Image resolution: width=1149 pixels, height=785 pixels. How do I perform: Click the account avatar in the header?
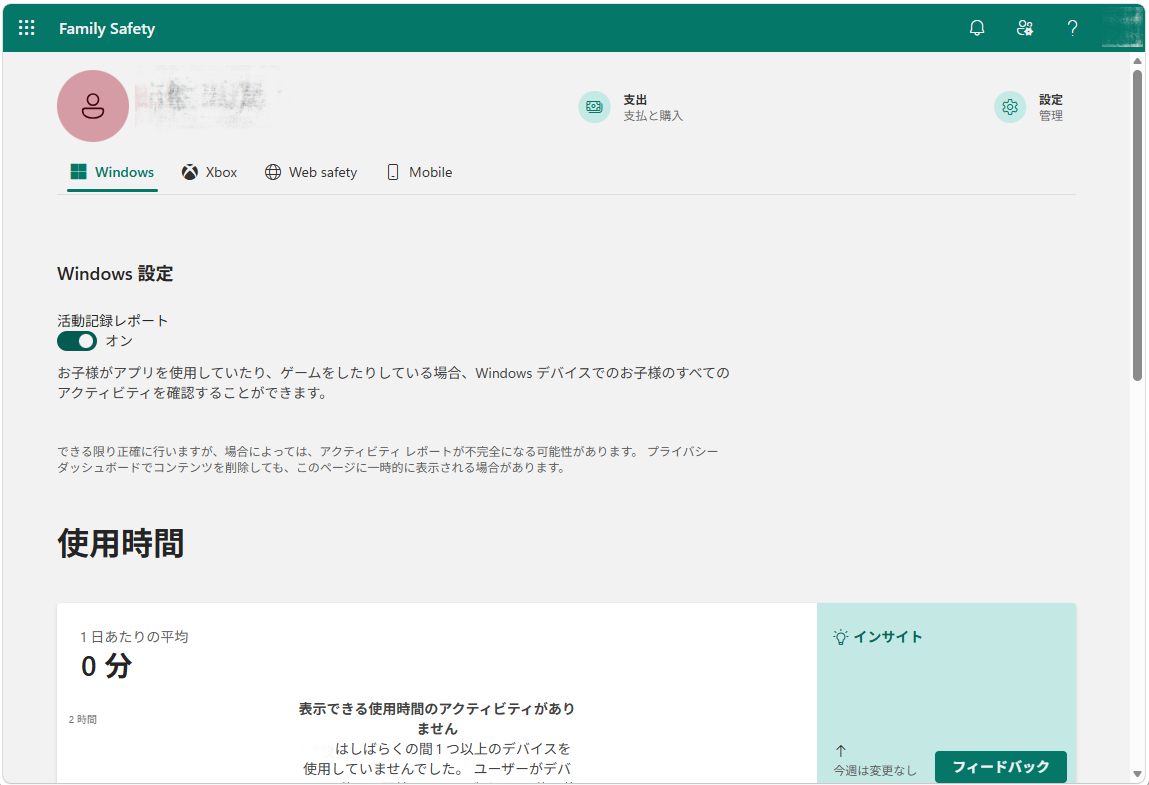1122,28
